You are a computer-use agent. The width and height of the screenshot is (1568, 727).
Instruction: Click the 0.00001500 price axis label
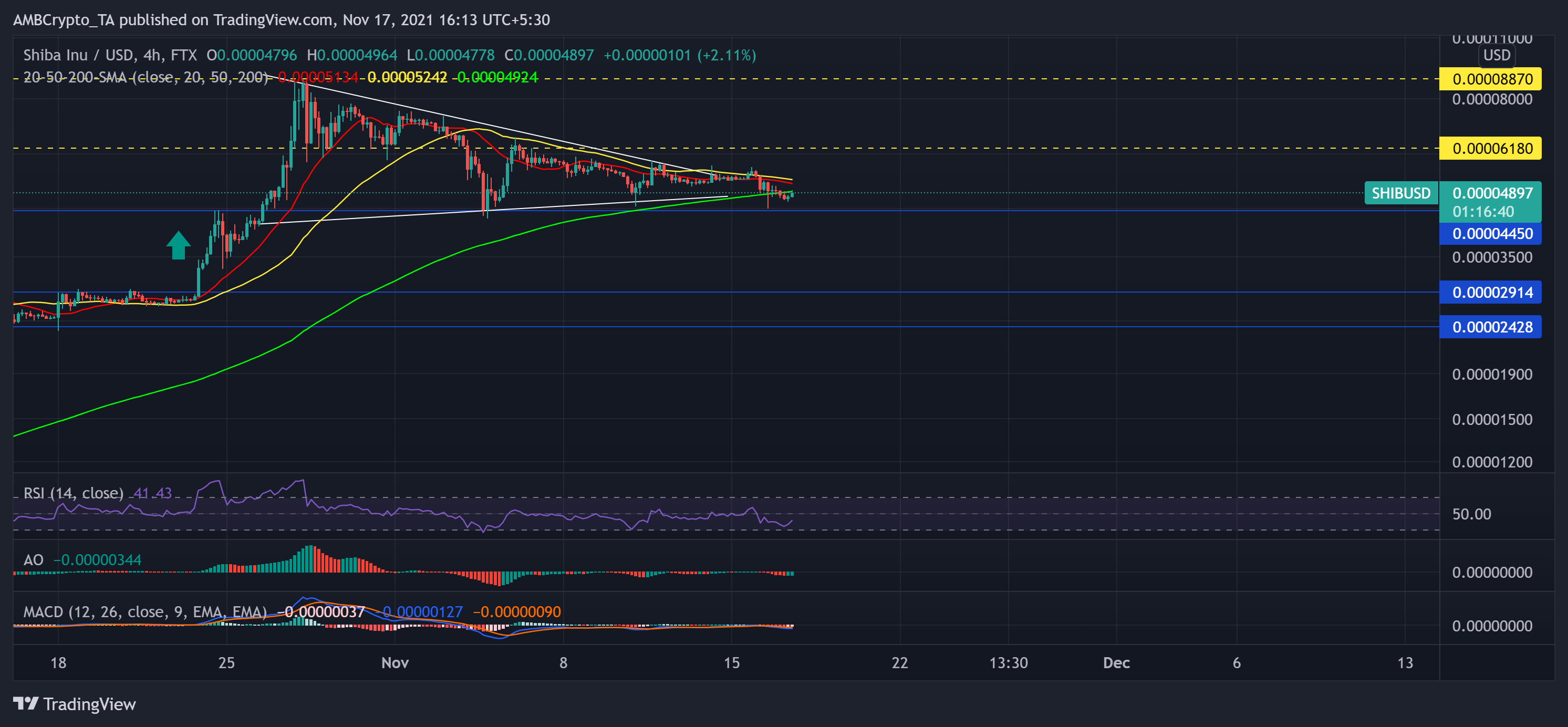(1492, 419)
